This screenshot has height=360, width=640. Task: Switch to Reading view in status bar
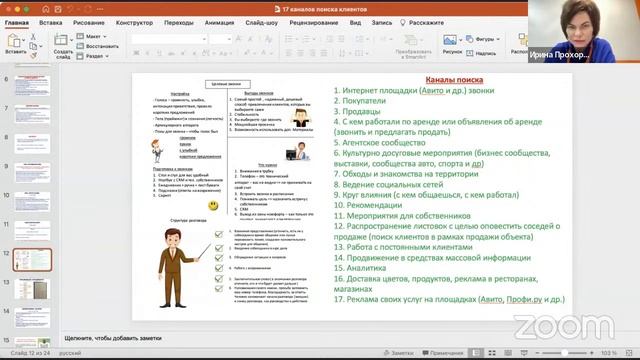click(x=508, y=353)
